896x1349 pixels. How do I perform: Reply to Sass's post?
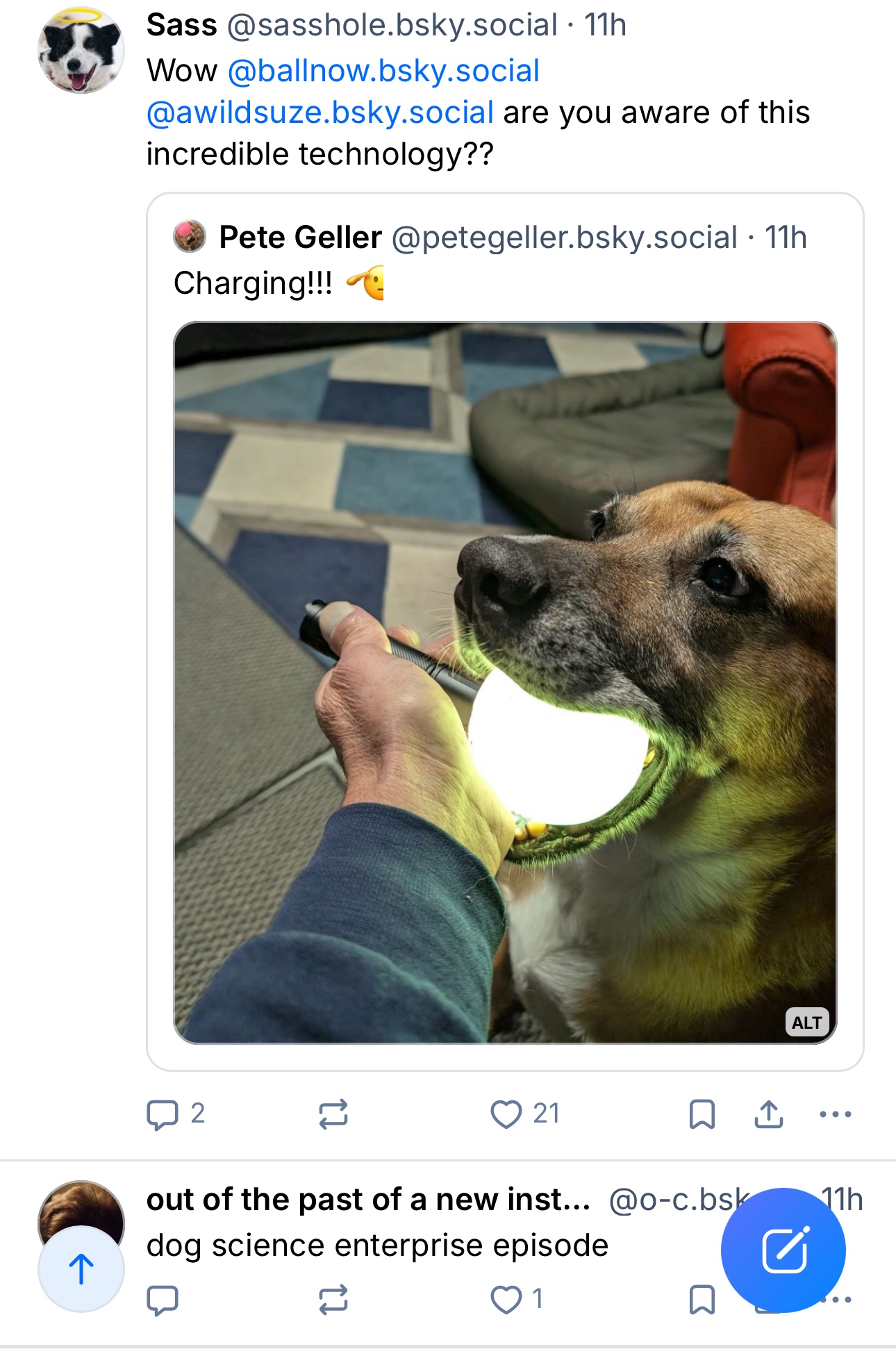163,1114
